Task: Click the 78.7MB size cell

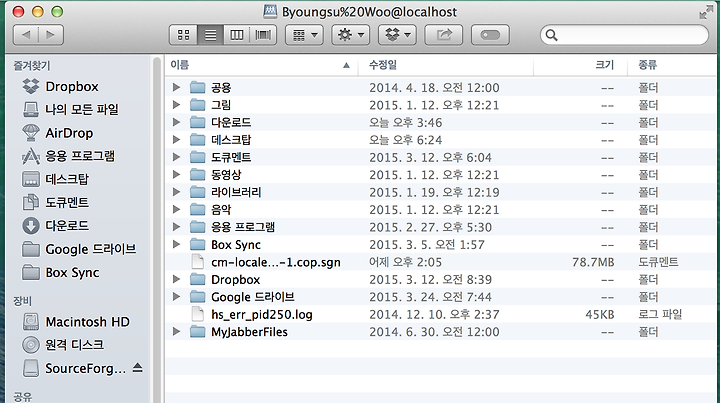Action: click(x=593, y=262)
